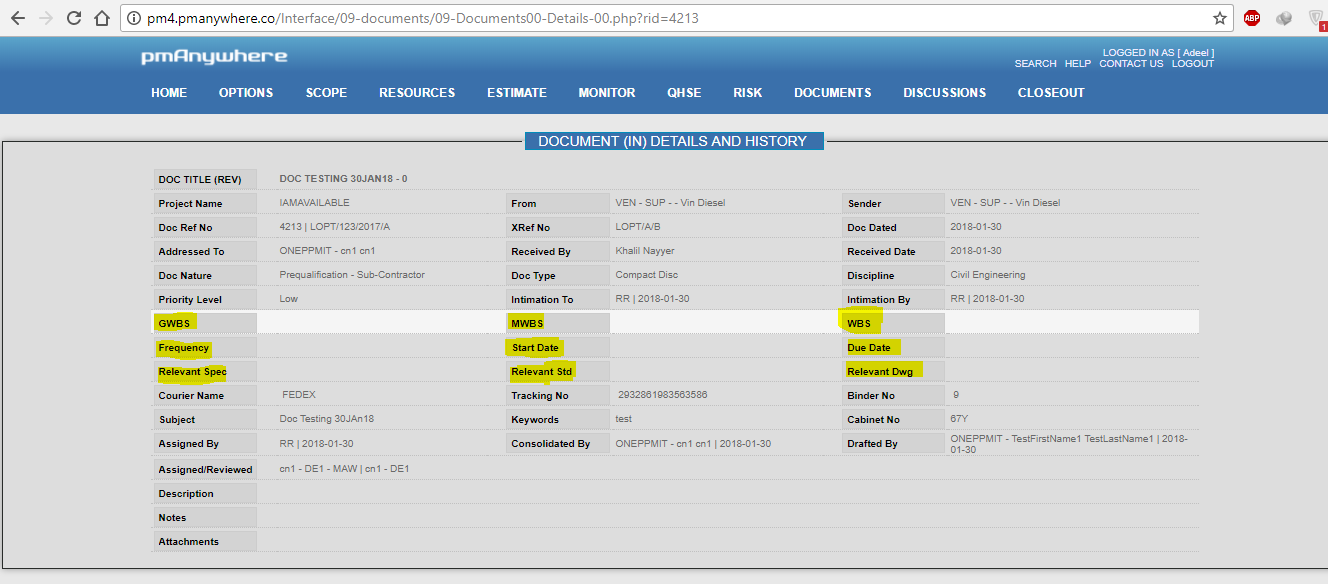Image resolution: width=1328 pixels, height=584 pixels.
Task: Open the HELP link
Action: coord(1077,64)
